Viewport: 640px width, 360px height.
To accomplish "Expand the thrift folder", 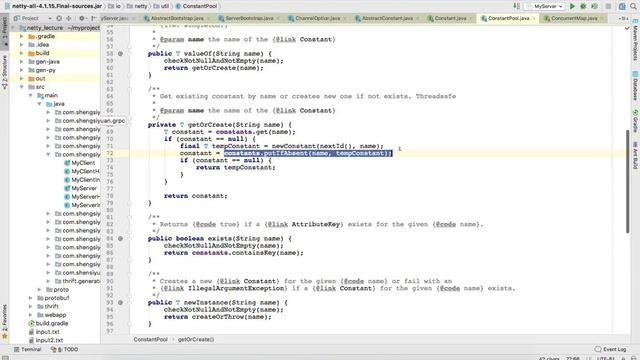I will click(31, 307).
